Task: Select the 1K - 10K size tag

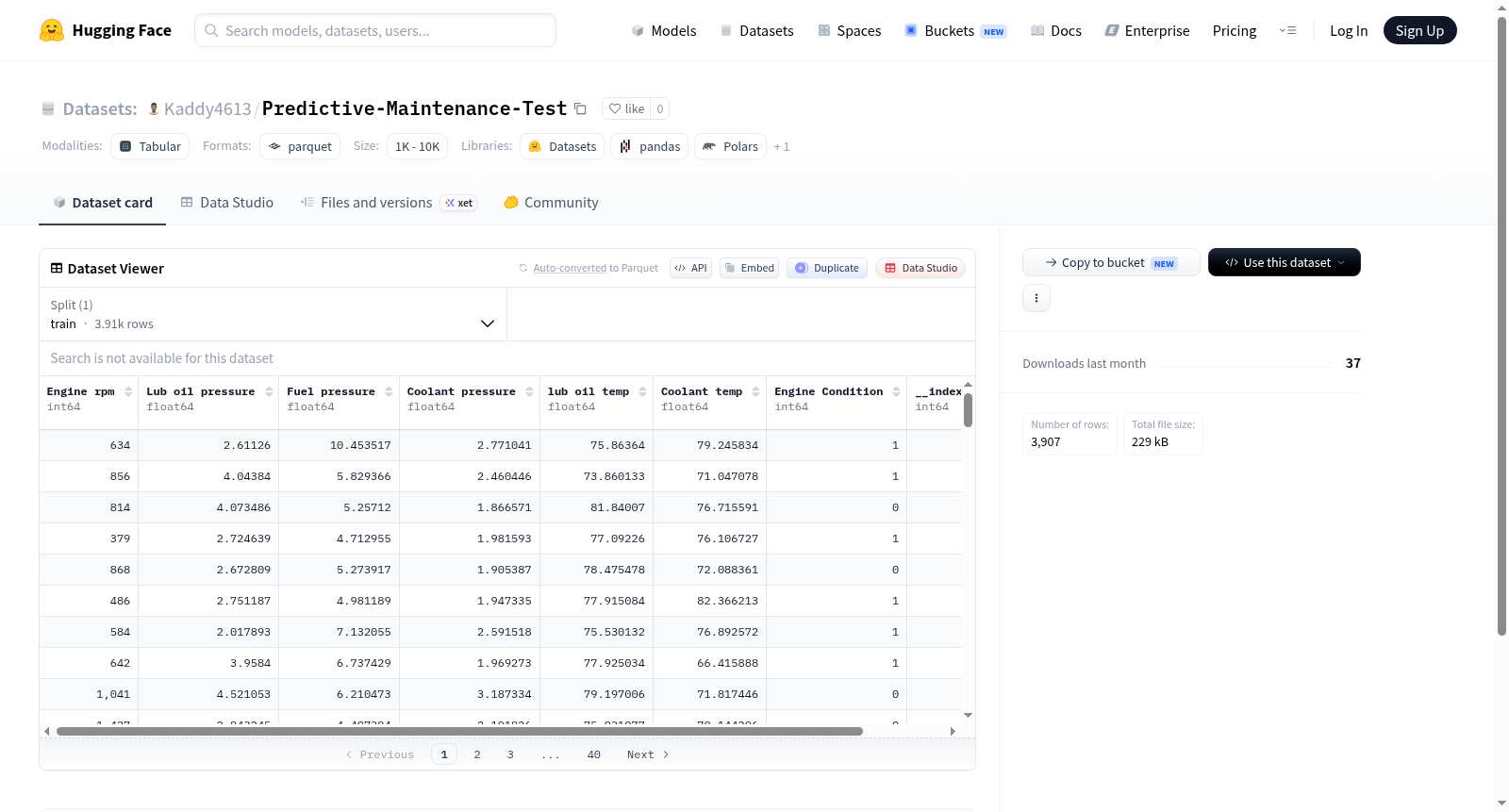Action: click(417, 146)
